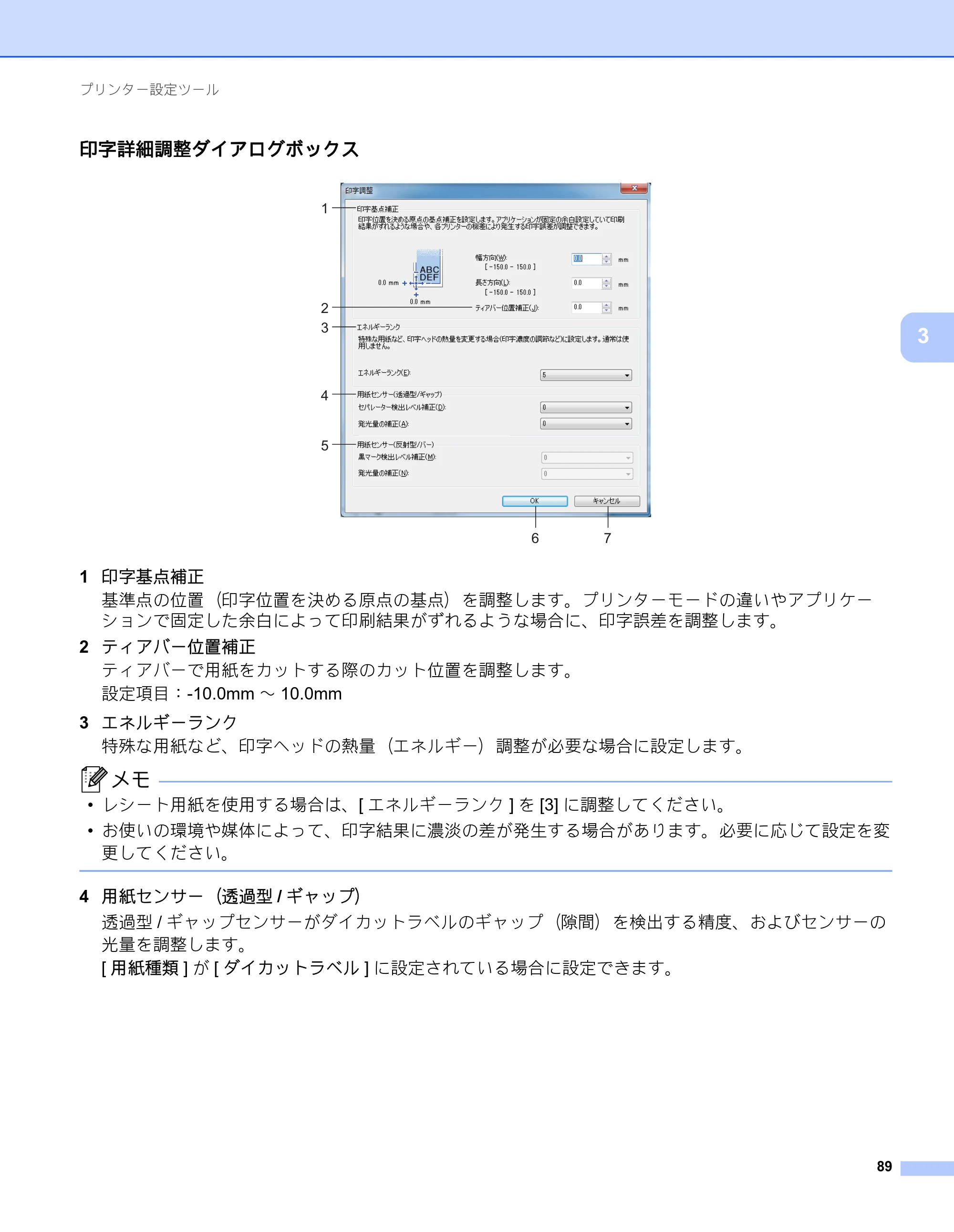Increase 幅方向(W) with the up arrow
Viewport: 954px width, 1232px height.
click(x=607, y=256)
